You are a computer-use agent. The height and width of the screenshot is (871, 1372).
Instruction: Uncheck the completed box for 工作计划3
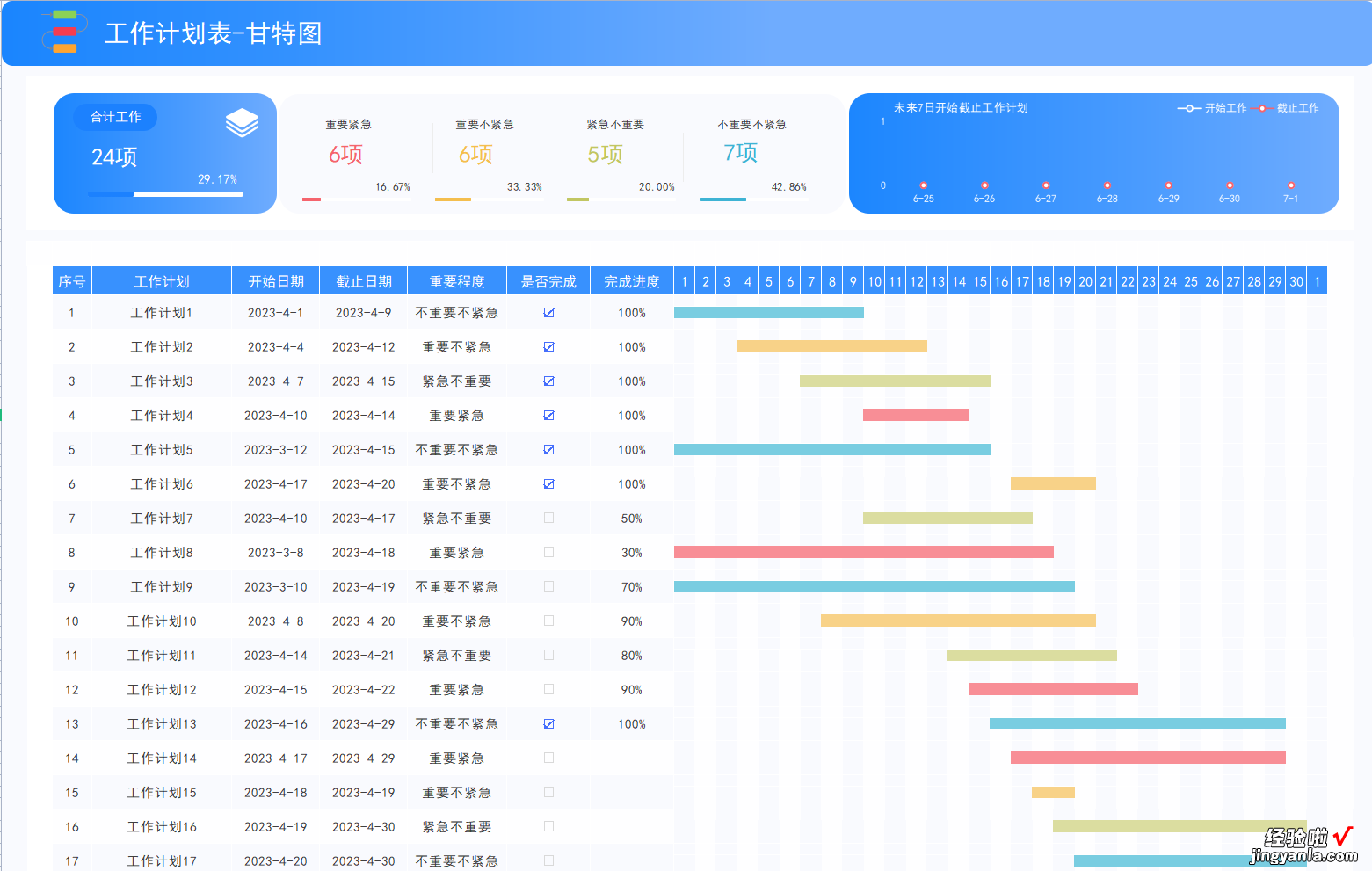click(x=548, y=381)
